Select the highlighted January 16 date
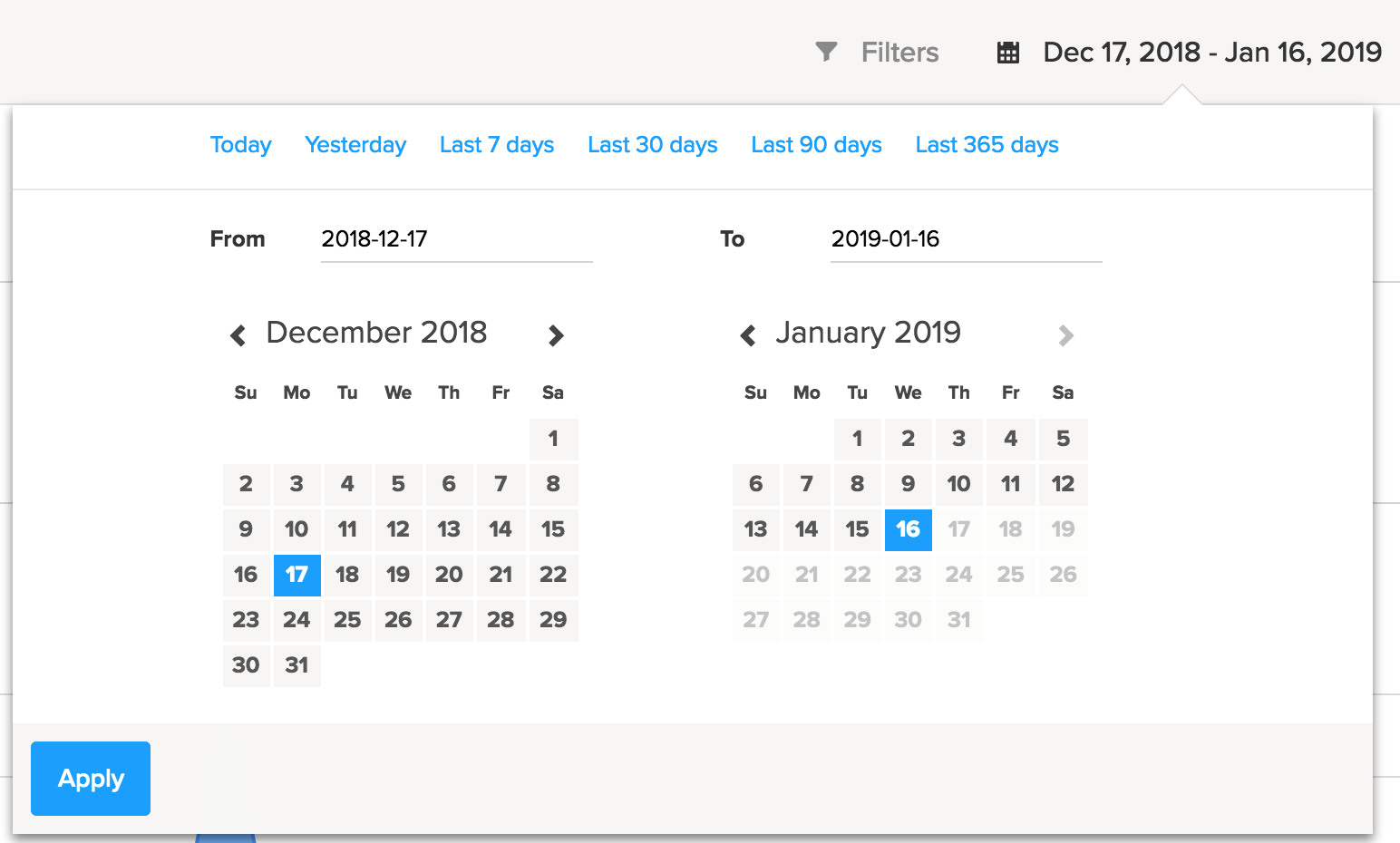1400x843 pixels. (x=908, y=529)
